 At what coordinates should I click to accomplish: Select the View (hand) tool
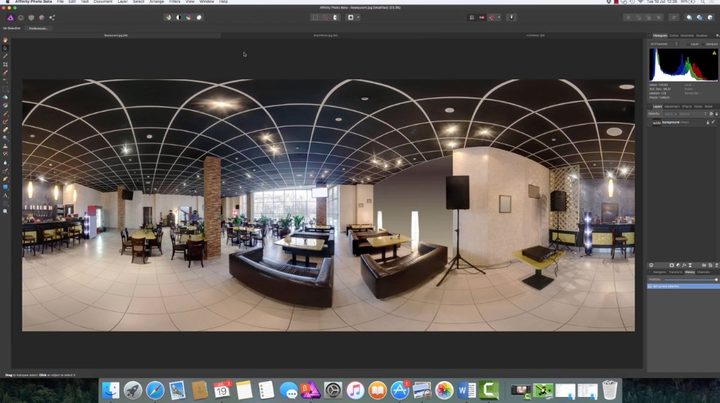point(6,40)
